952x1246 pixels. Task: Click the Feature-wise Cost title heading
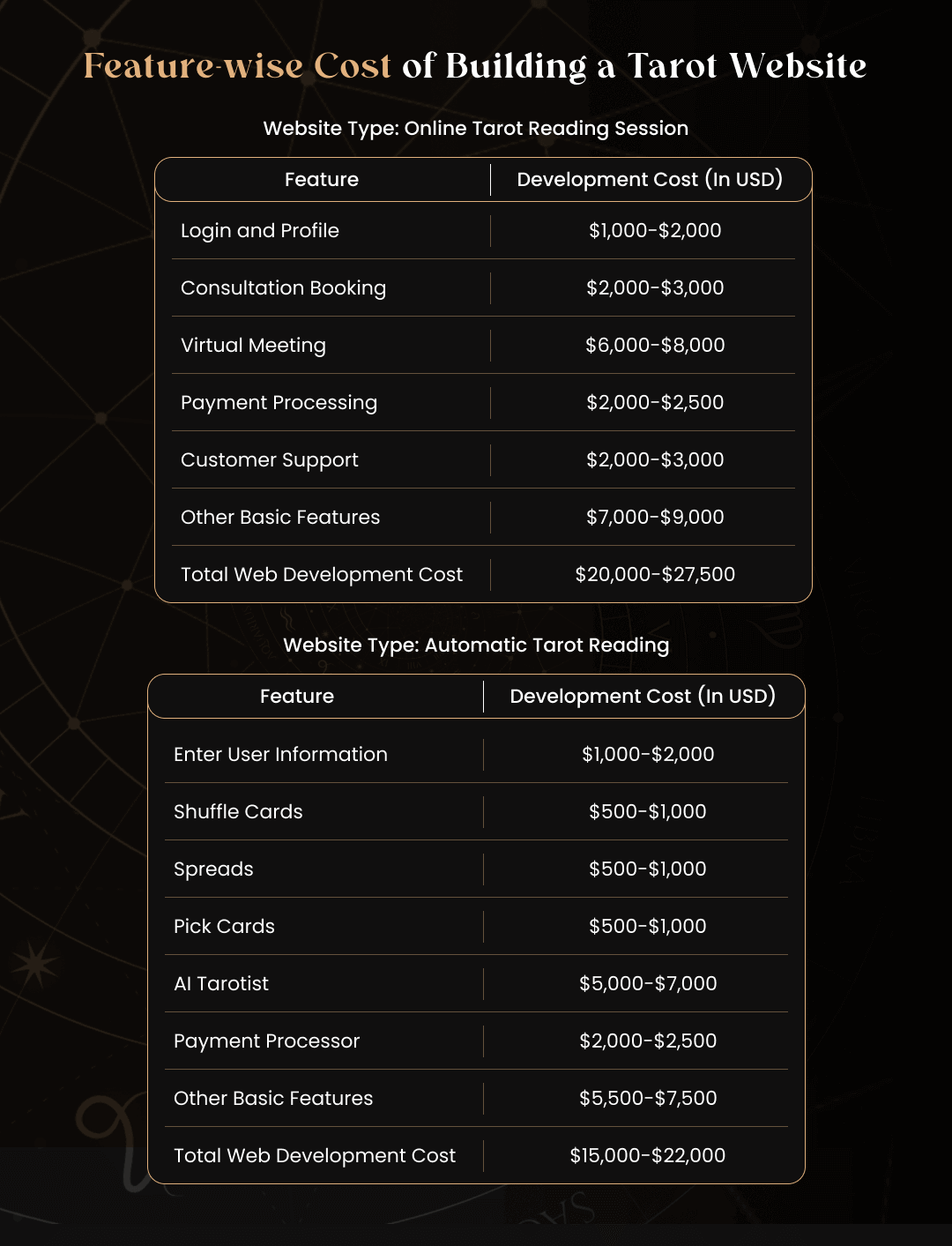coord(475,66)
